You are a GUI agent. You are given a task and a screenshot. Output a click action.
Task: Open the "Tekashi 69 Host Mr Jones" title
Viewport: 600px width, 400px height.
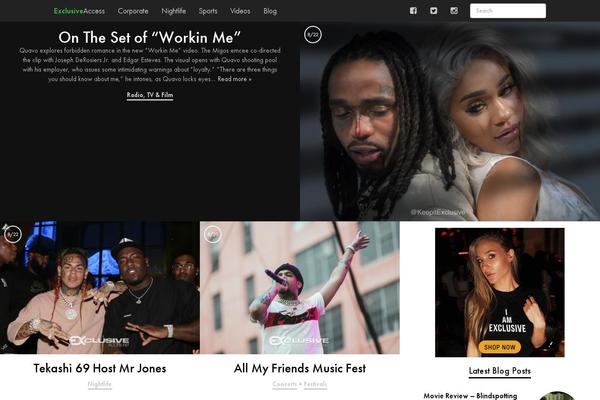(x=99, y=368)
